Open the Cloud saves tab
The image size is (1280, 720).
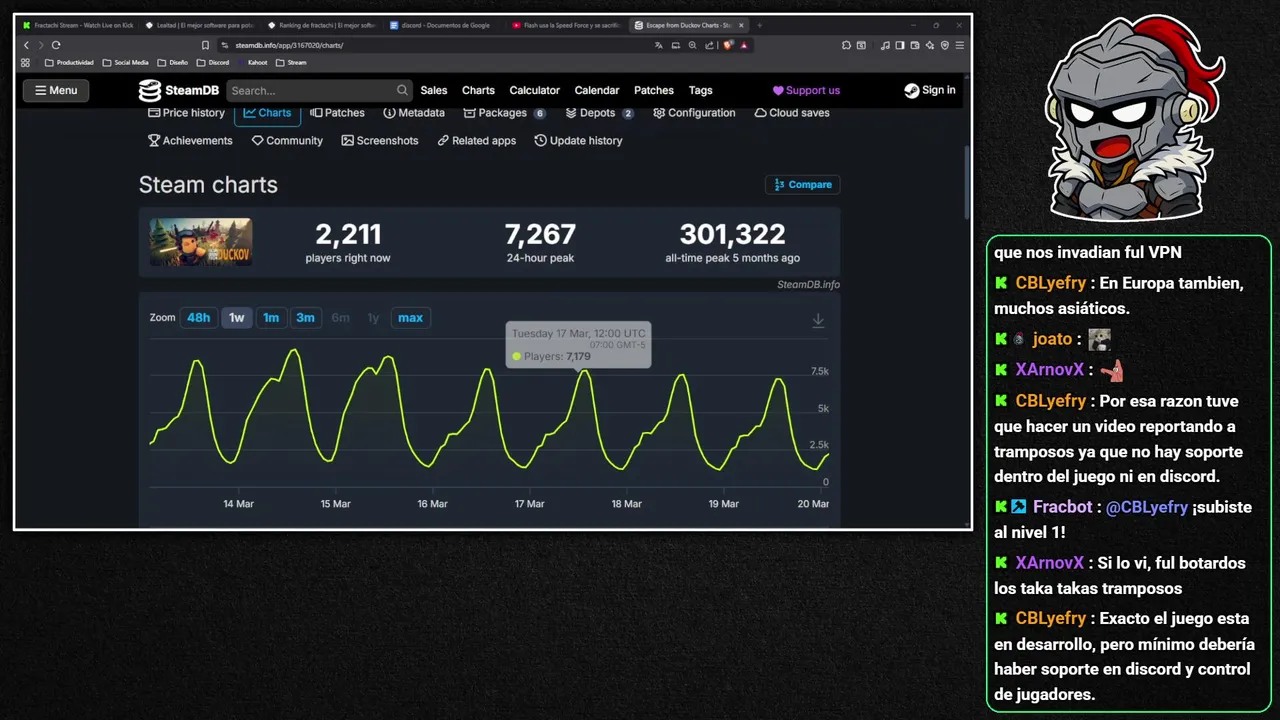(792, 113)
